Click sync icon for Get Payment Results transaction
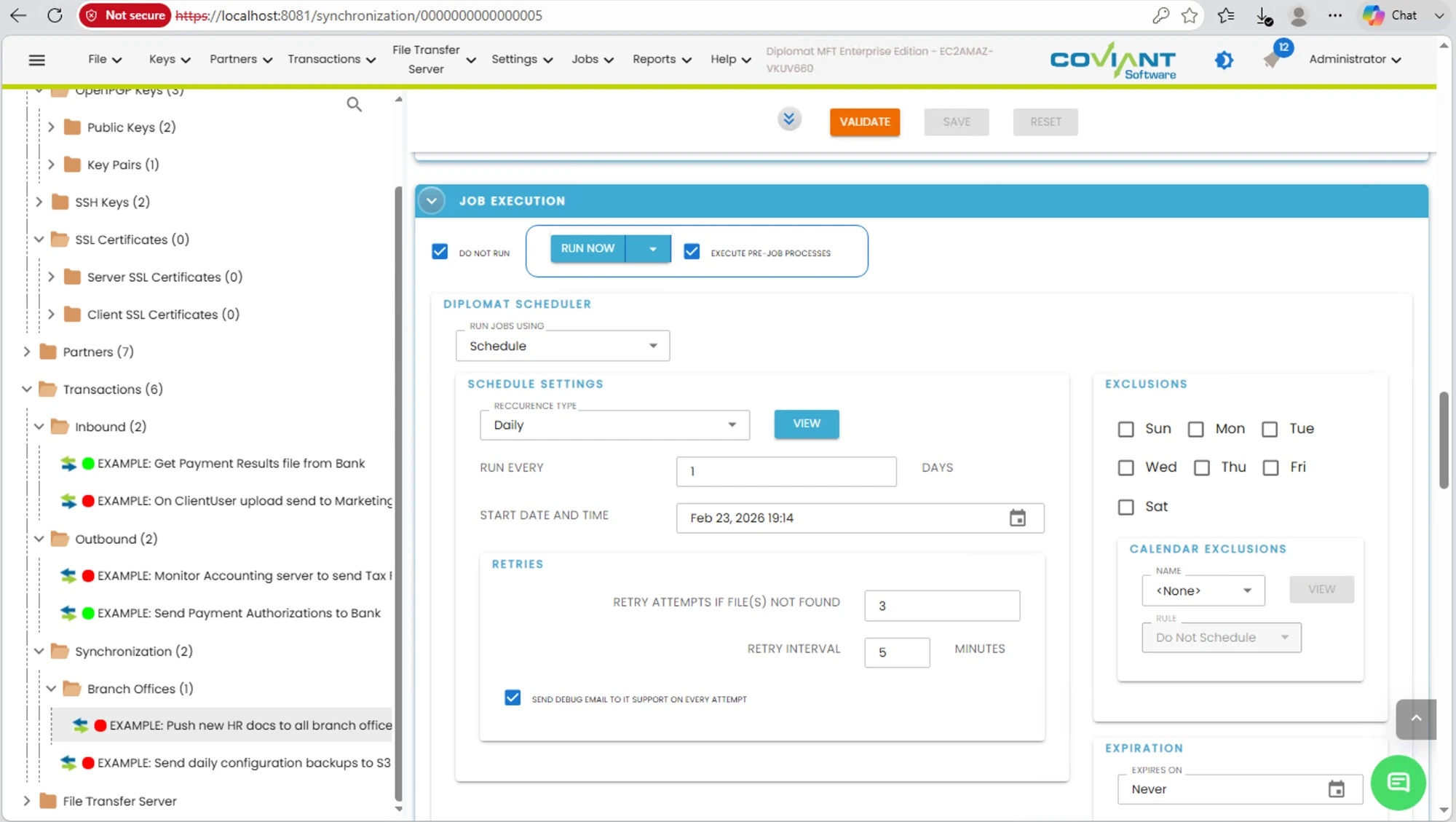Screen dimensions: 1456x822 pyautogui.click(x=68, y=464)
